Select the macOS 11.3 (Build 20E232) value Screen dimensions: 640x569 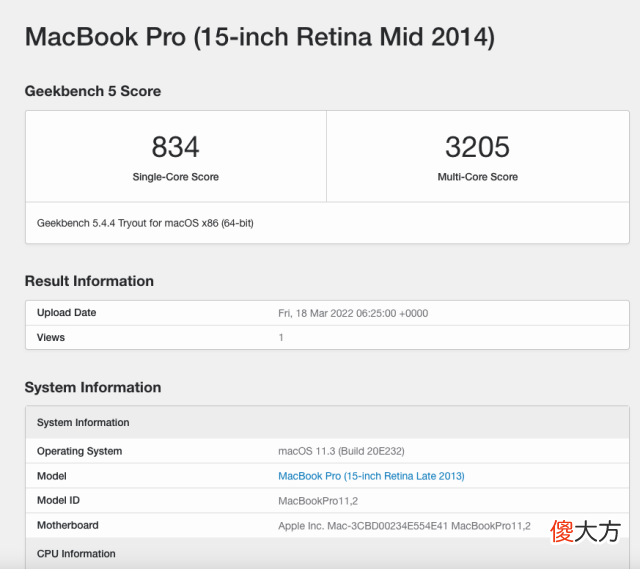click(341, 451)
